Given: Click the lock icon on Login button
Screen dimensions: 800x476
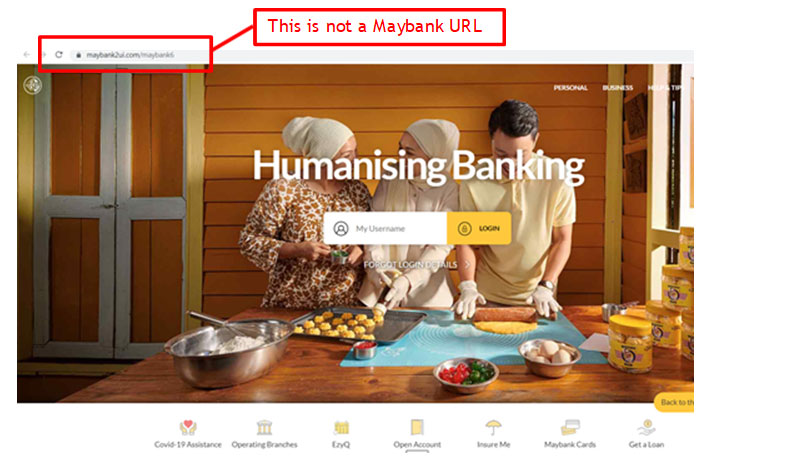Looking at the screenshot, I should (x=464, y=229).
